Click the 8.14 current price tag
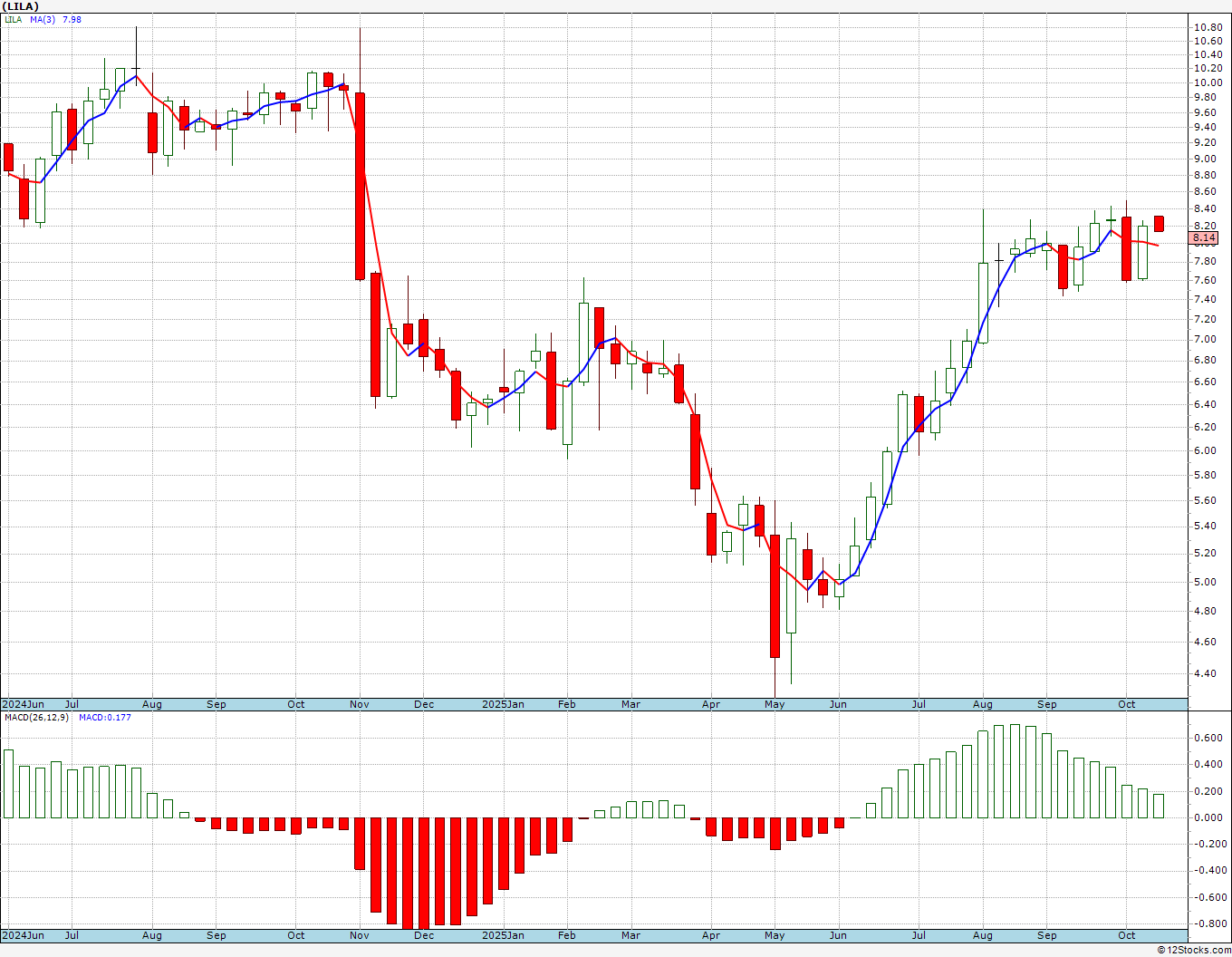Viewport: 1232px width, 957px height. tap(1204, 237)
